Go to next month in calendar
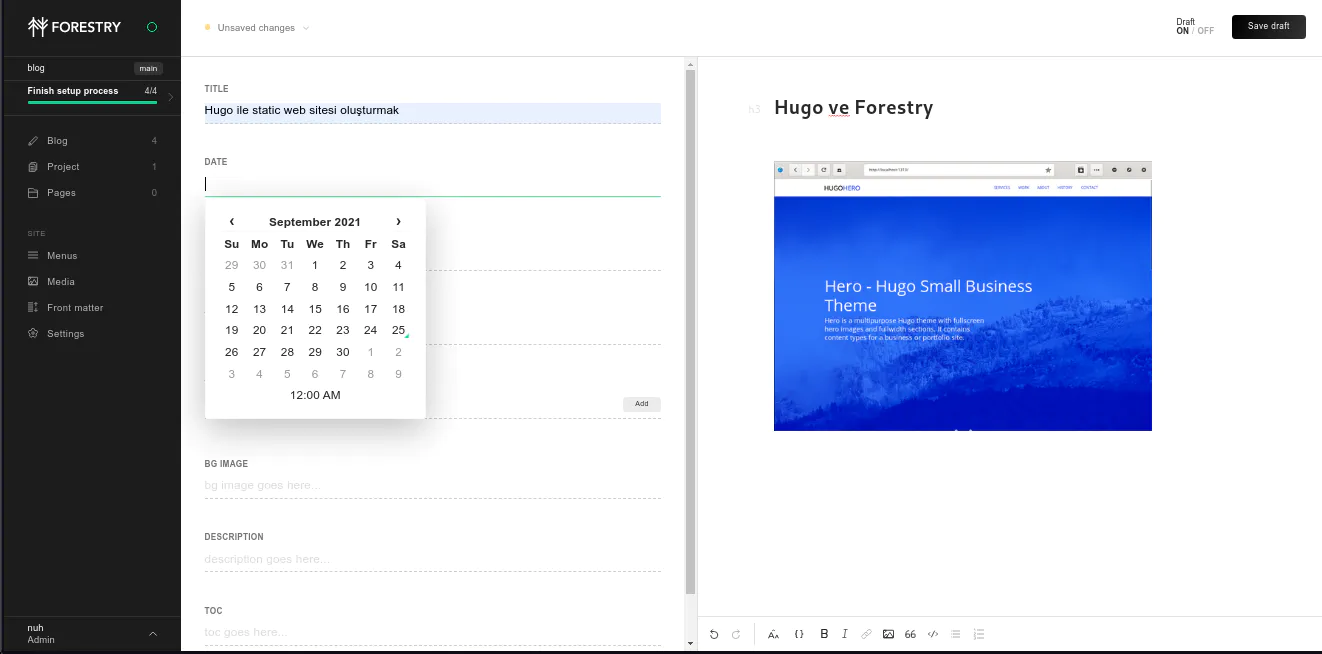This screenshot has height=654, width=1322. click(398, 222)
